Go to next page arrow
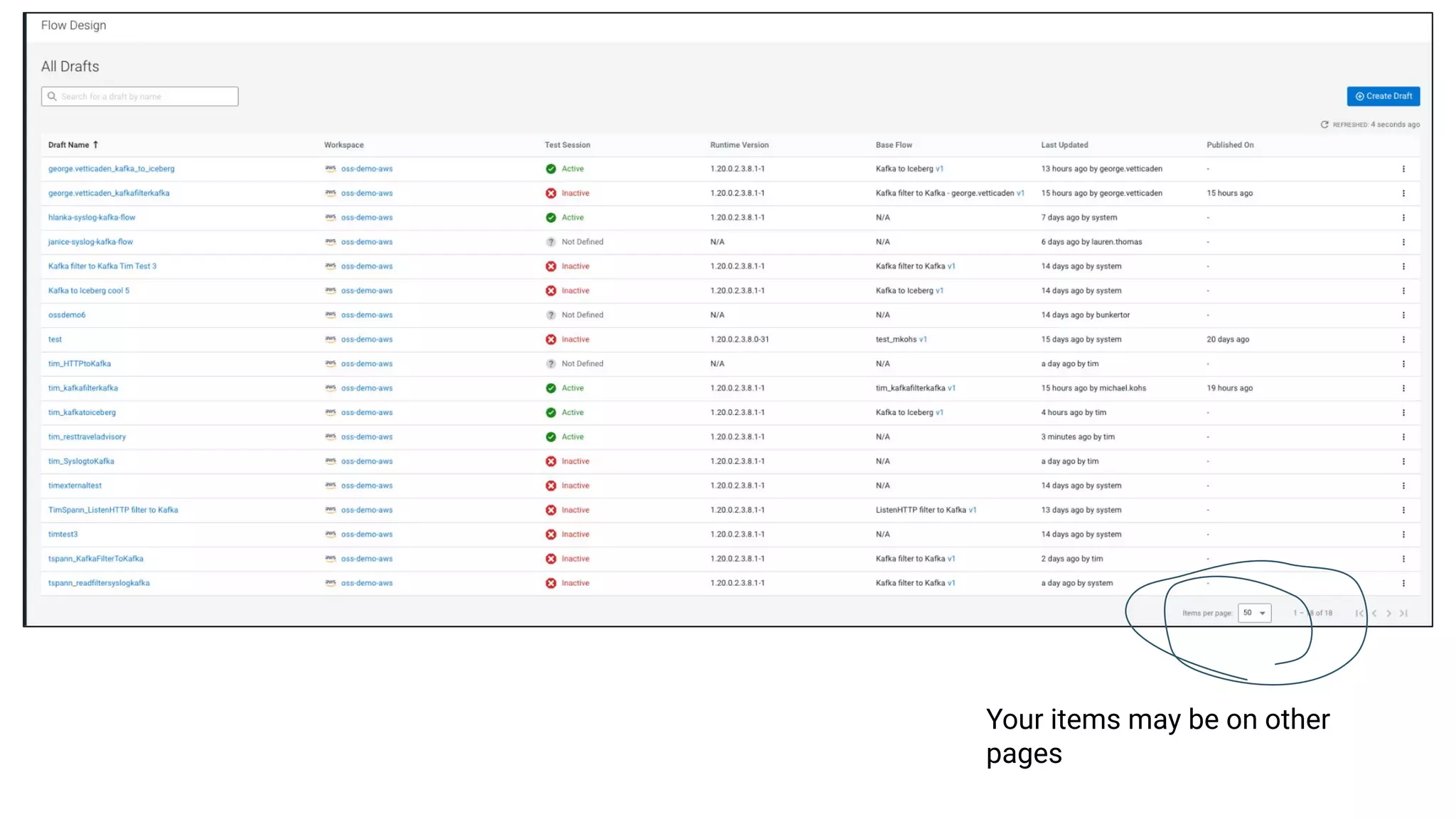The width and height of the screenshot is (1456, 819). pos(1388,613)
